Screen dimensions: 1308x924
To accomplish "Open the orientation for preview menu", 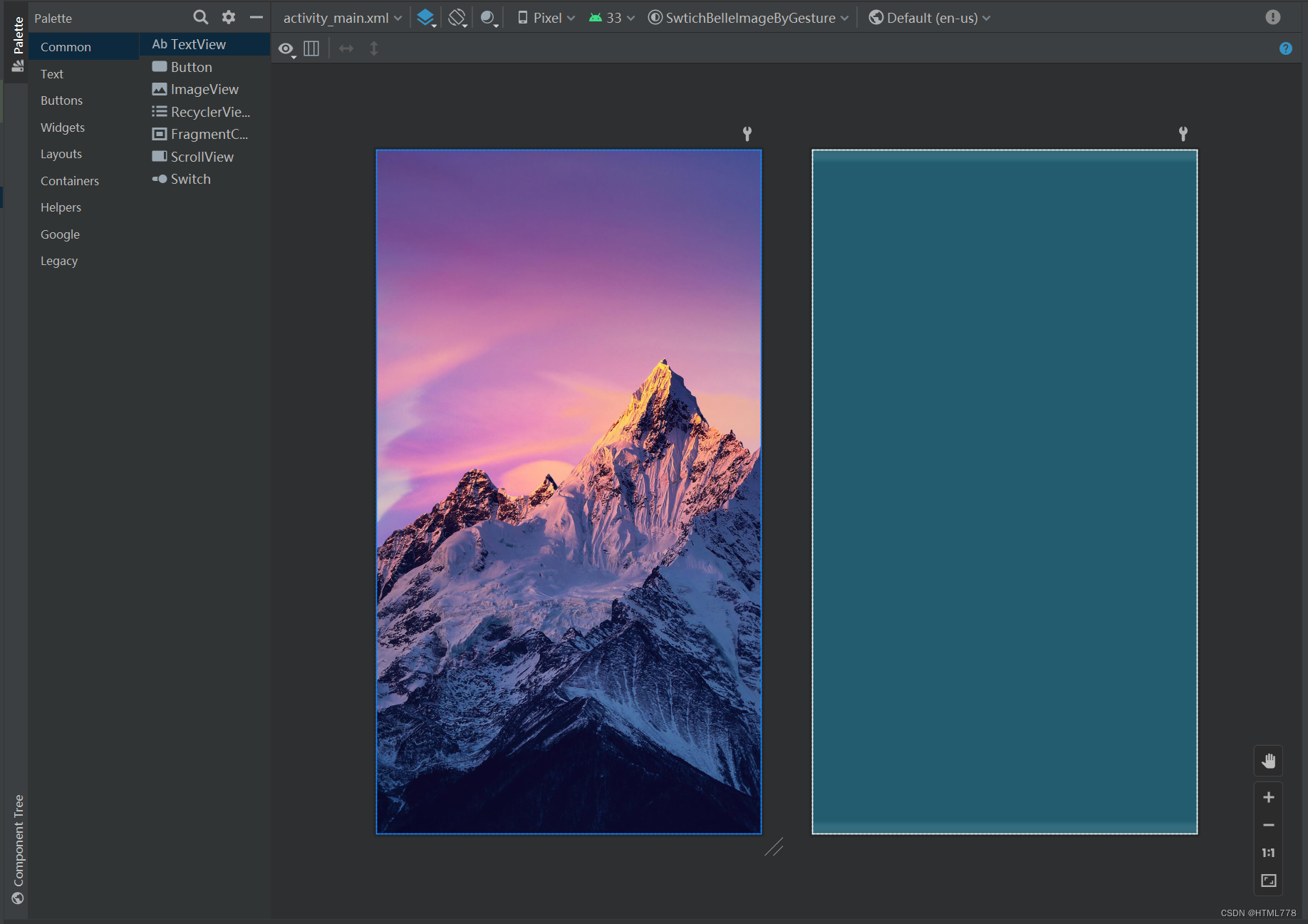I will [x=457, y=18].
